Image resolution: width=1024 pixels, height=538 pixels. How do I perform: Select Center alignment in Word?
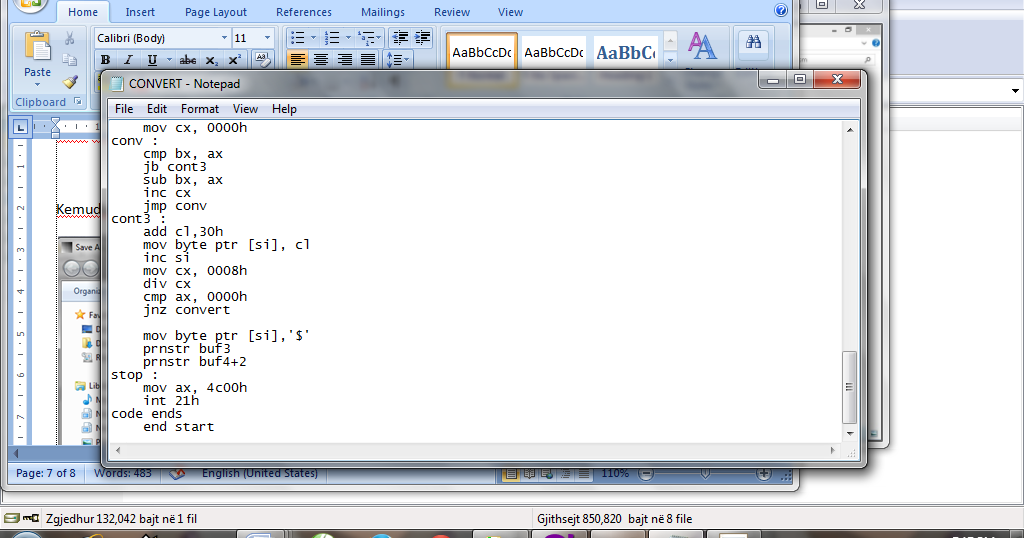(321, 60)
